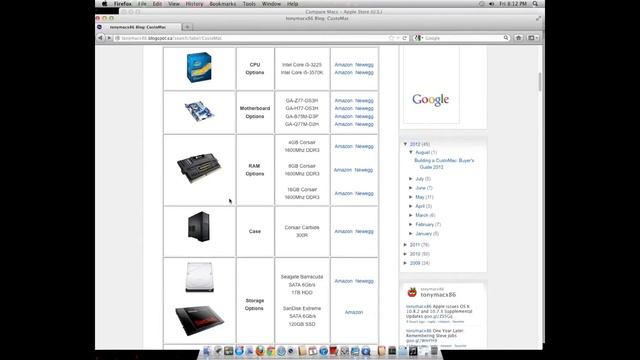Screen dimensions: 640x360
Task: Open the Firefox application menu
Action: (122, 4)
